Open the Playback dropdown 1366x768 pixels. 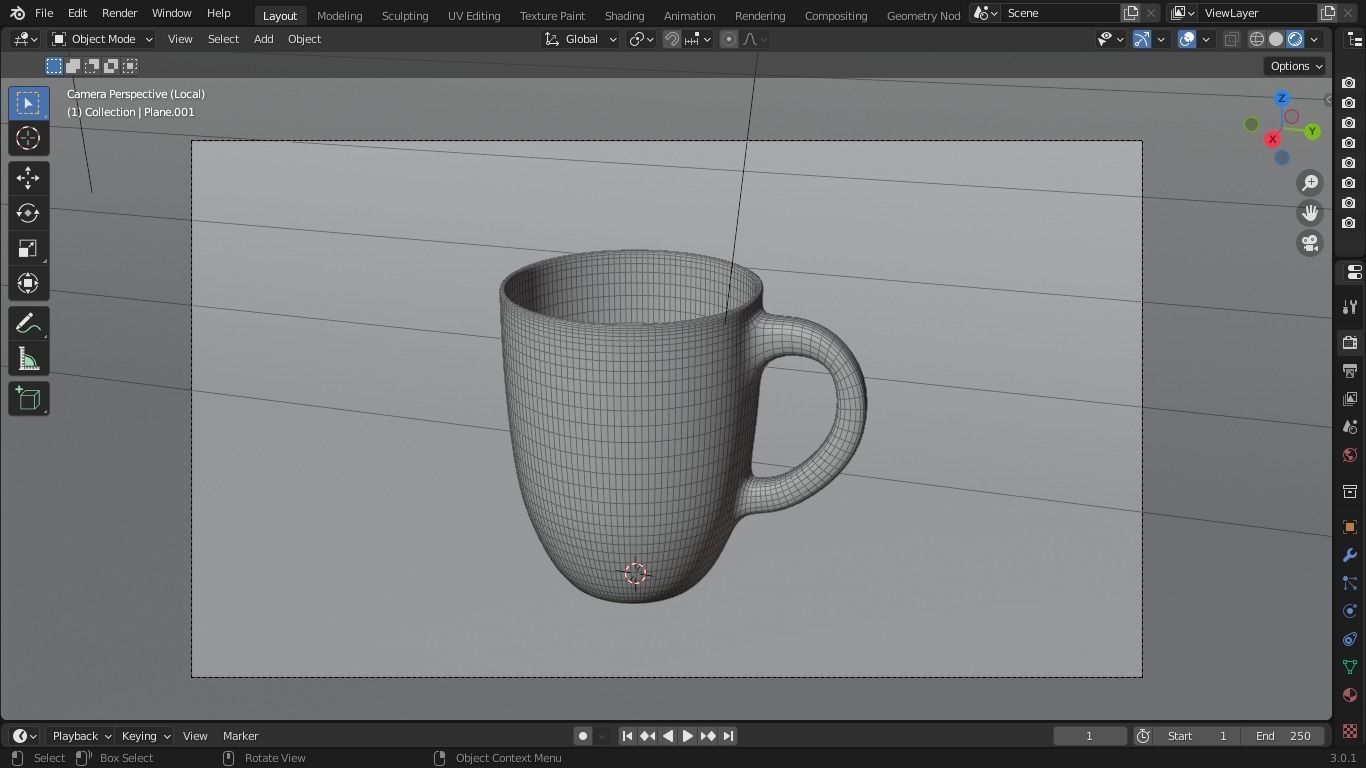81,736
